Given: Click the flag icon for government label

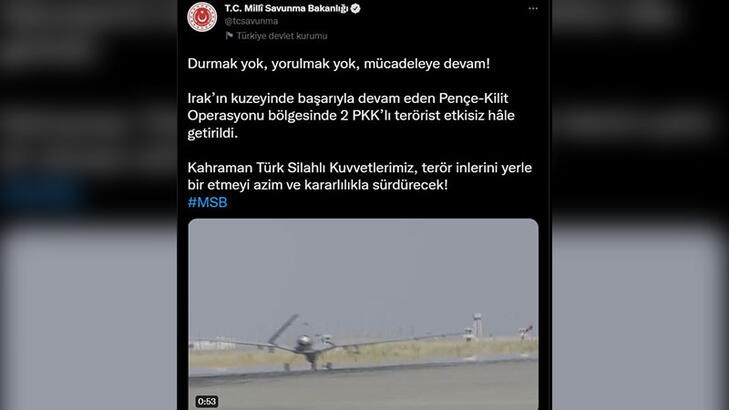Looking at the screenshot, I should coord(229,36).
